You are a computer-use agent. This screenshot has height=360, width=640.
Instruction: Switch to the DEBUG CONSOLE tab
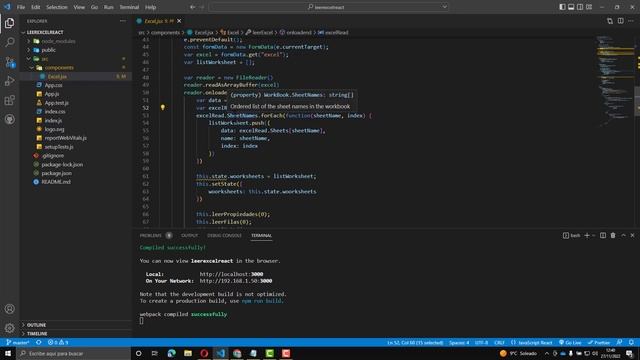(x=224, y=236)
